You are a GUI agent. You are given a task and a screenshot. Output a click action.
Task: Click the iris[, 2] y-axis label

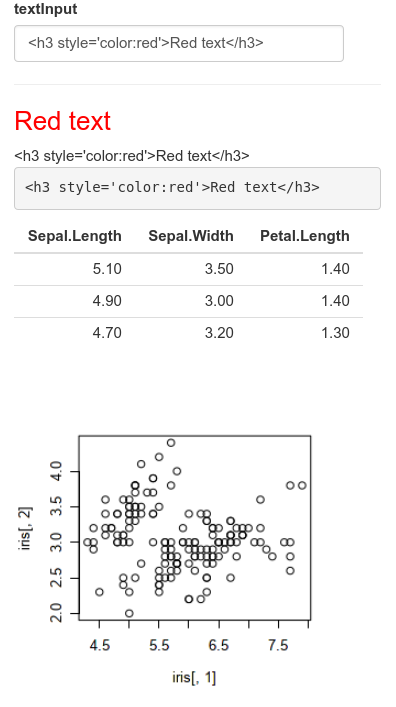pos(26,528)
